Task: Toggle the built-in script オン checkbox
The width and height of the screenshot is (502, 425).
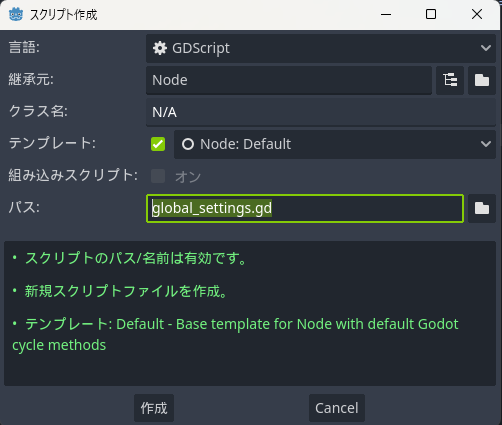Action: pos(158,176)
